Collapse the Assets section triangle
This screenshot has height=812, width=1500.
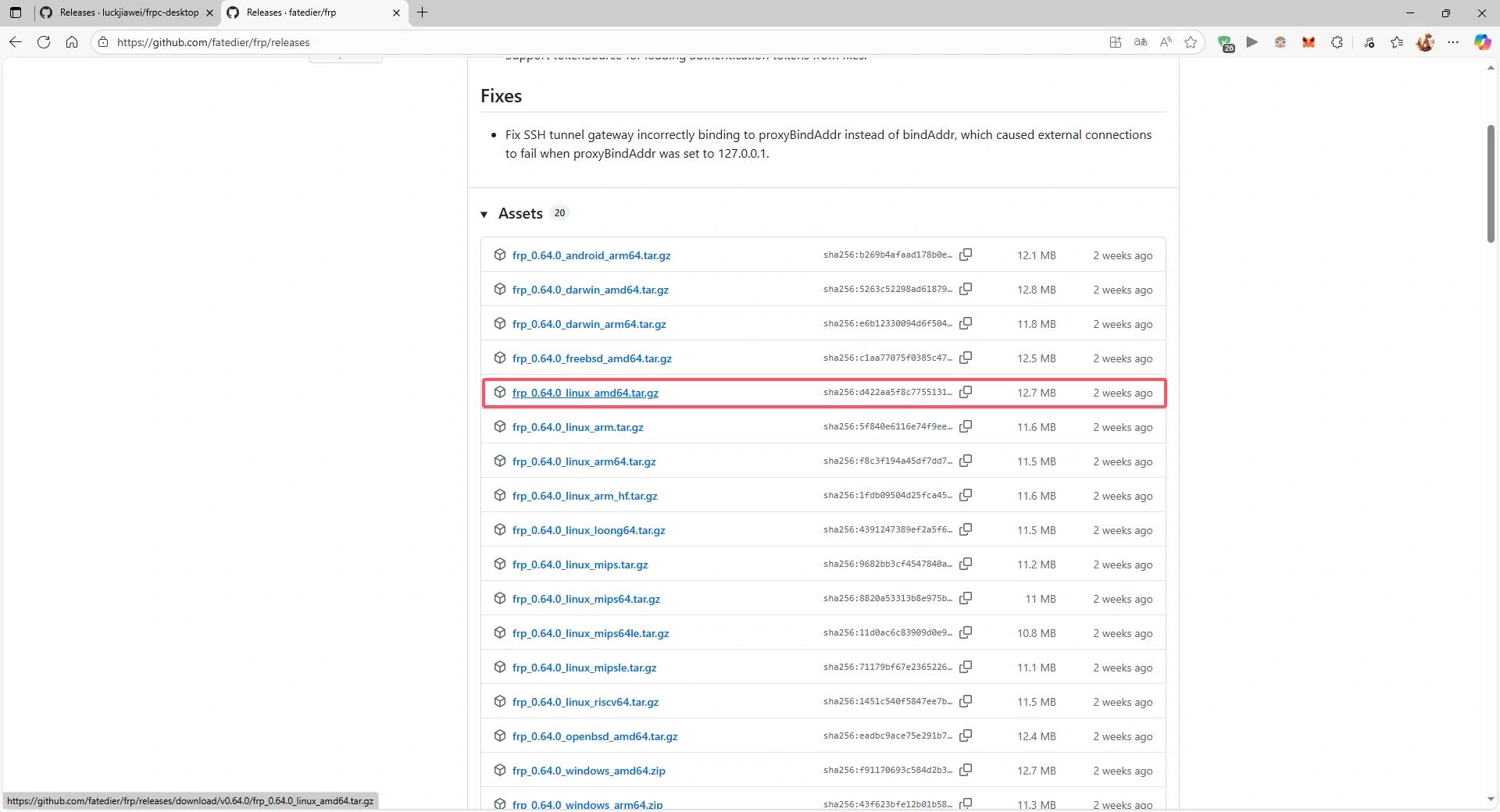click(484, 214)
